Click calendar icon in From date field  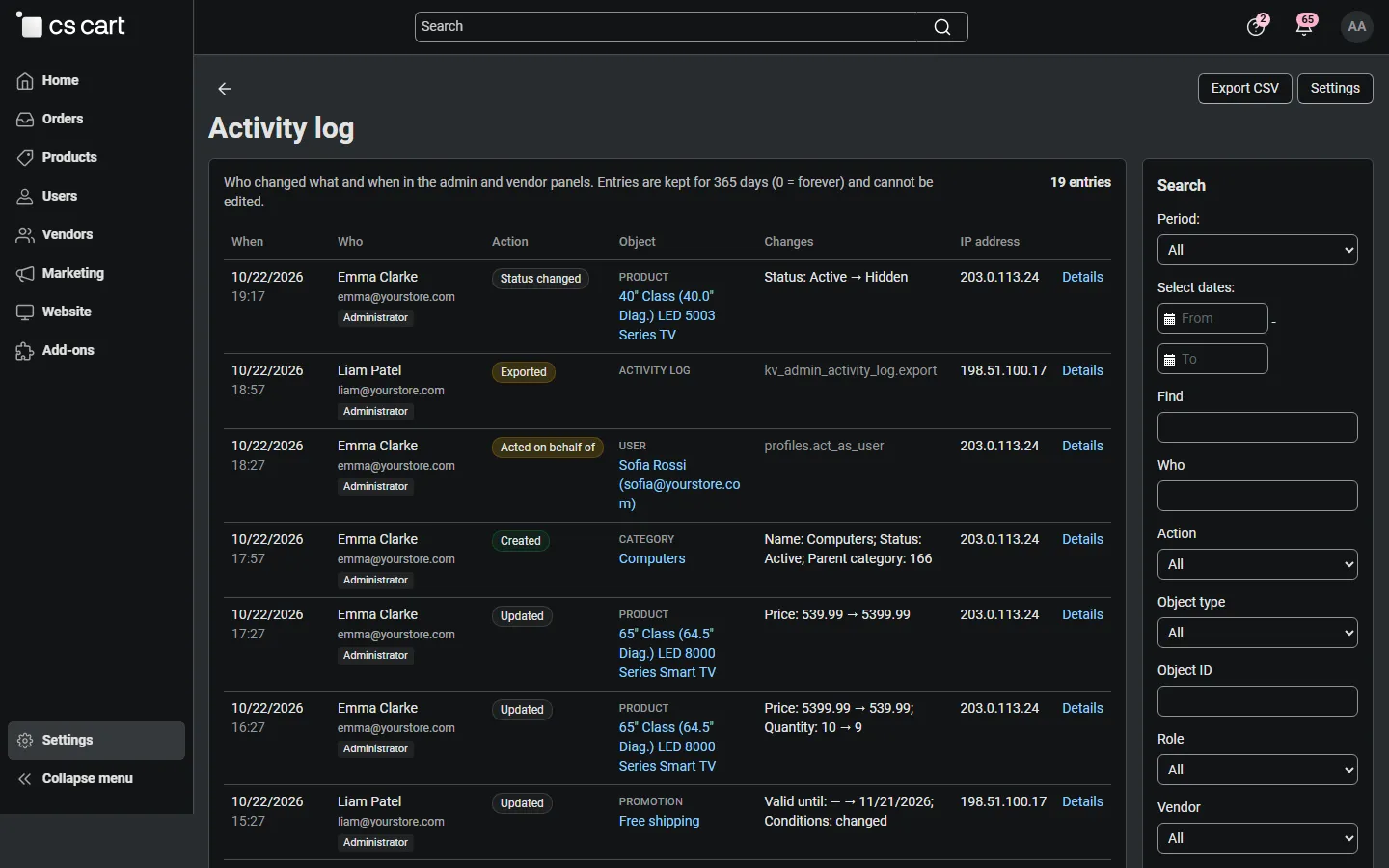(1169, 319)
